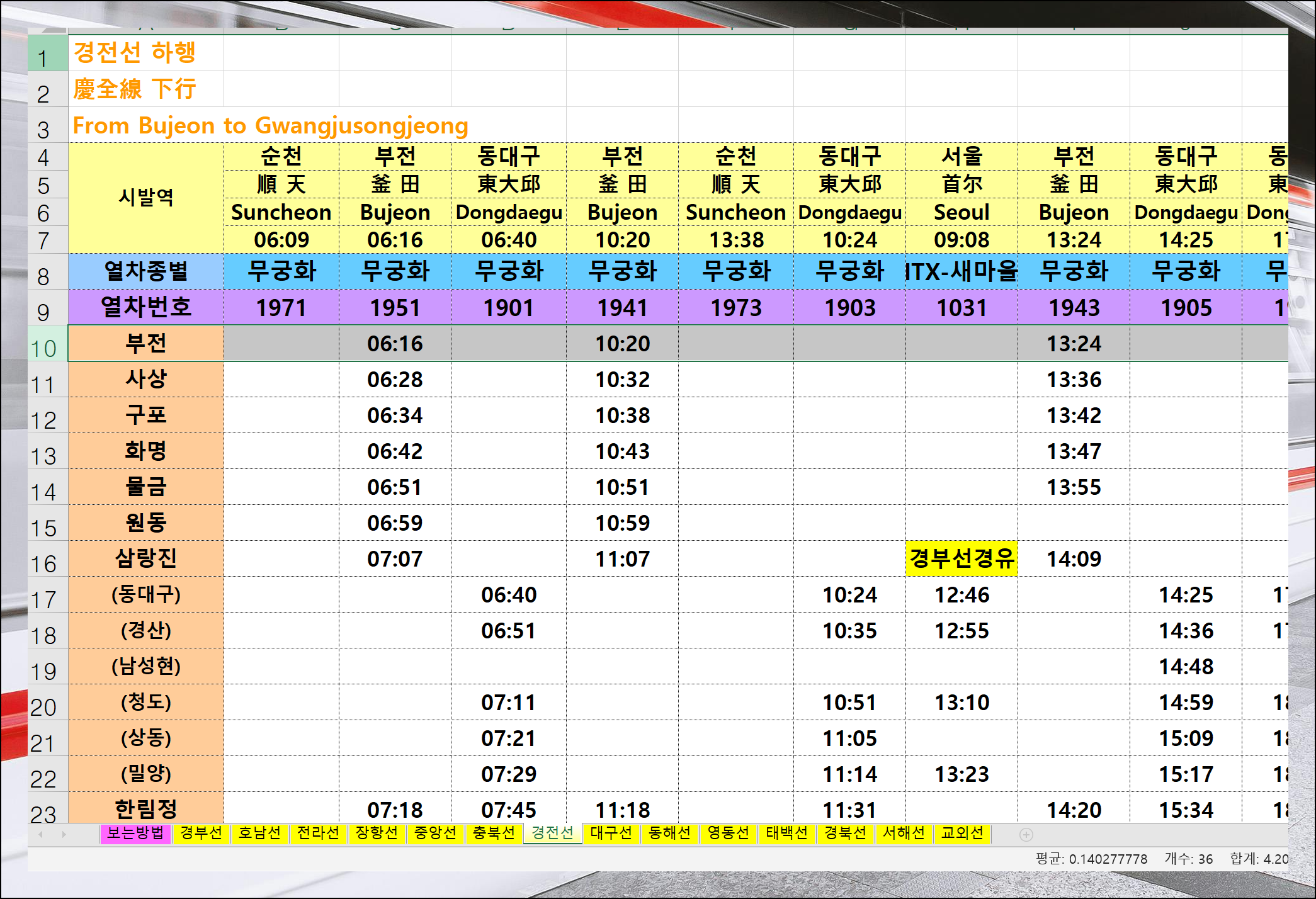Select the ITX-새마을 train type cell
The height and width of the screenshot is (899, 1316).
(961, 271)
